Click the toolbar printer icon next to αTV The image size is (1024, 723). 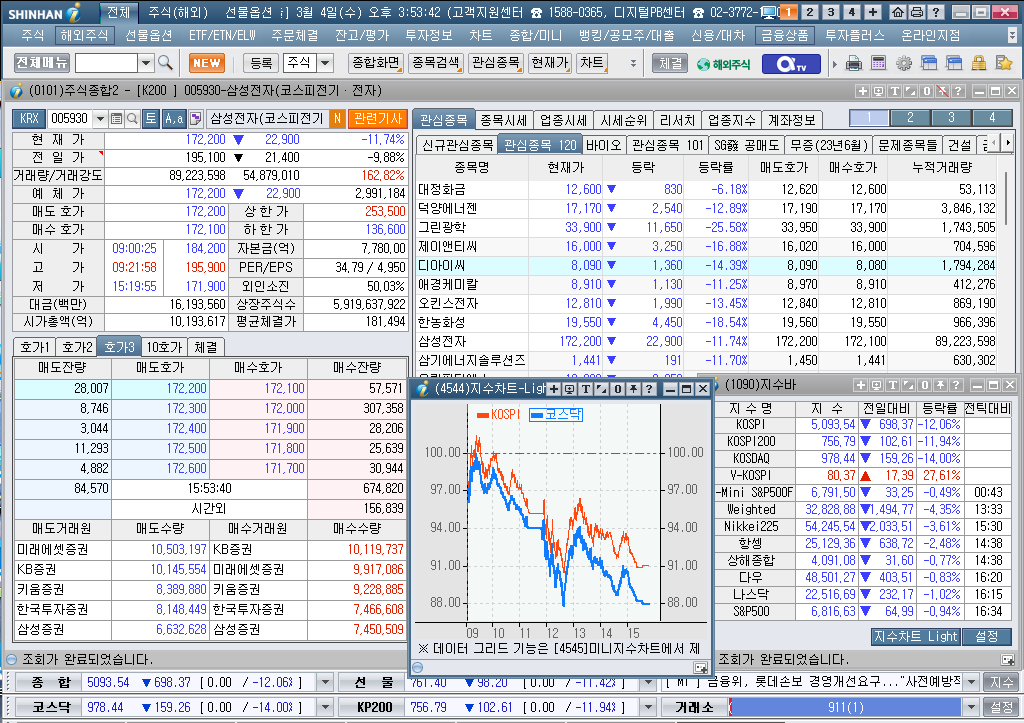tap(854, 63)
